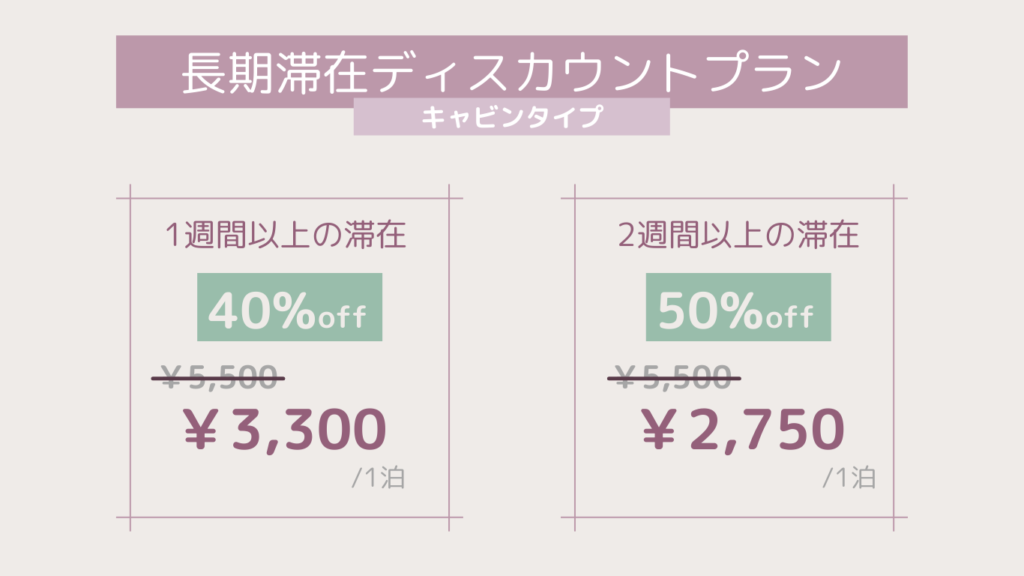
Task: Click the percent sign in 50% badge
Action: pos(742,311)
